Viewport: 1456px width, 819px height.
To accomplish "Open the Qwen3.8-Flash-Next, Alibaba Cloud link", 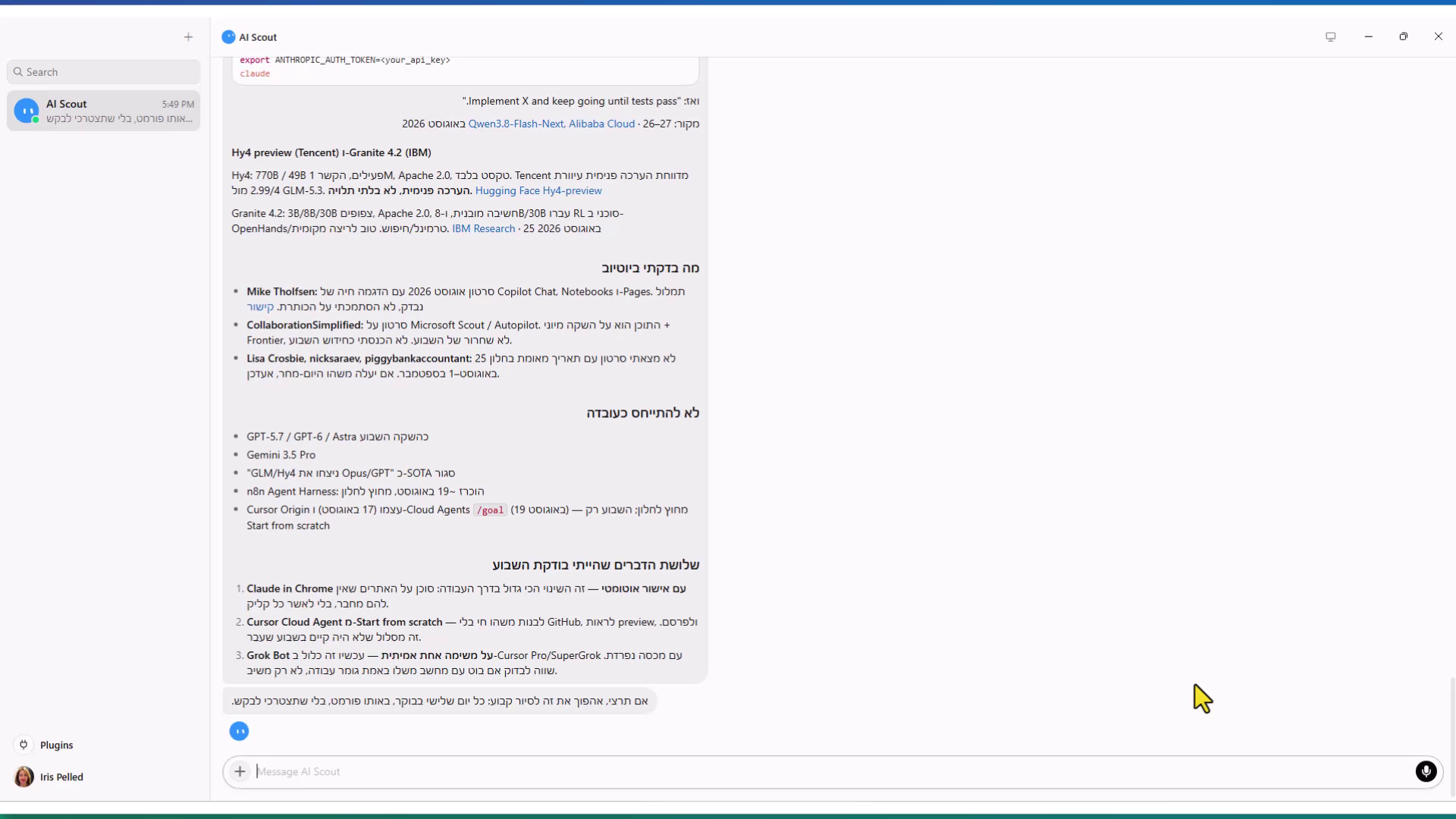I will [551, 124].
